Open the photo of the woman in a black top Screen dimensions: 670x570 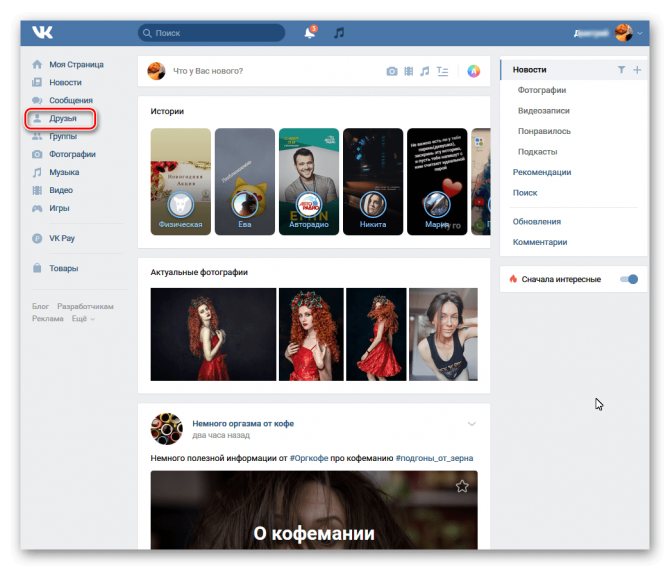point(444,334)
